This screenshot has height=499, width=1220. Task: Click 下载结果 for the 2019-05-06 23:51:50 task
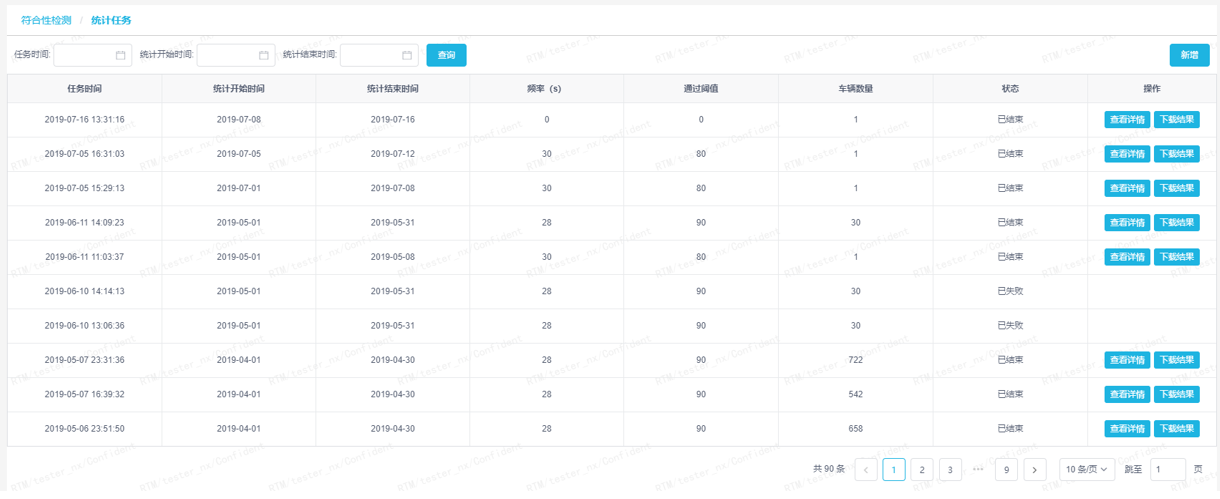1177,429
